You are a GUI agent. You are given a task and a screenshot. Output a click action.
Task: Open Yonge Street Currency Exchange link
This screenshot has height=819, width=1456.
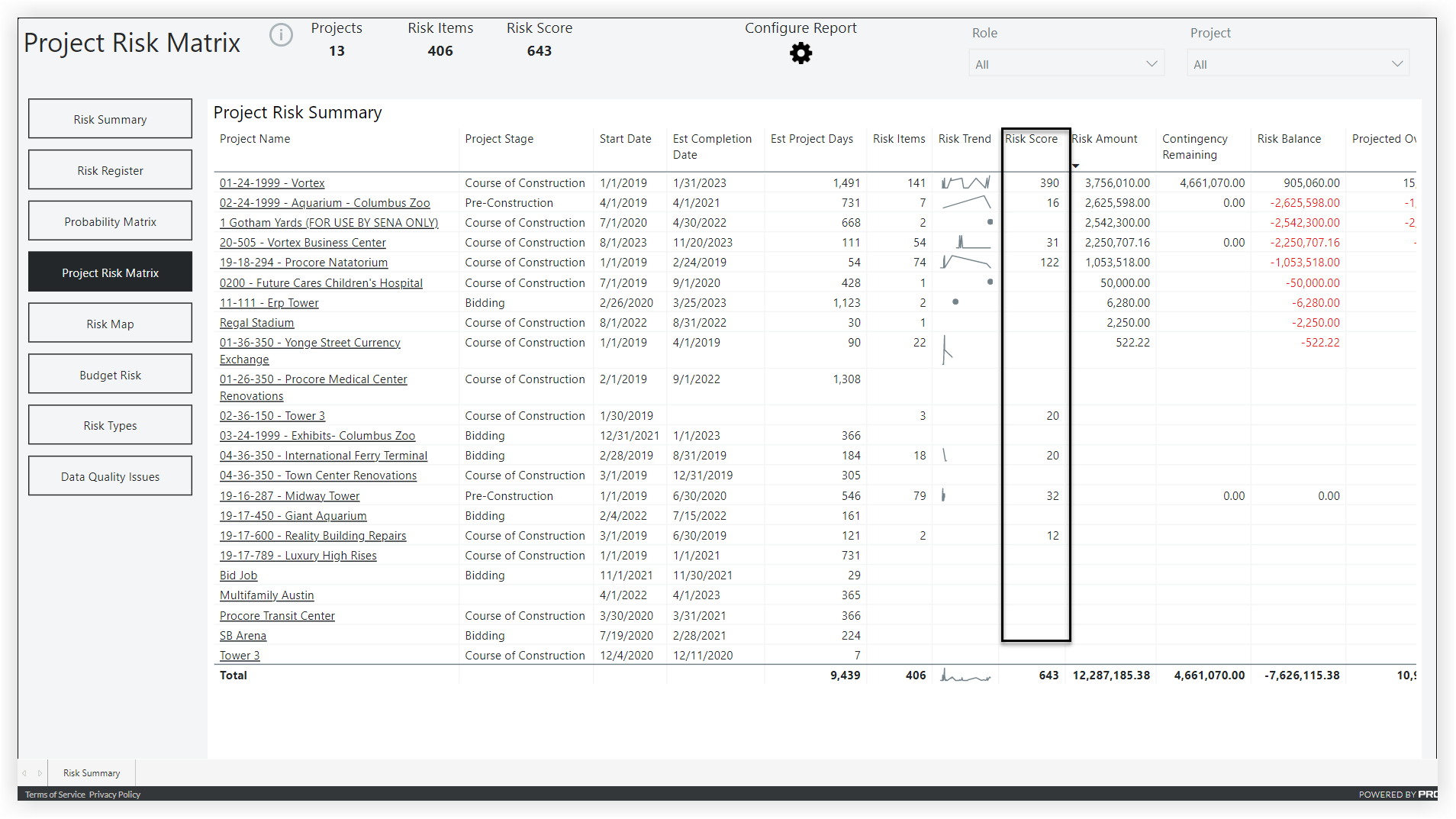[x=310, y=351]
